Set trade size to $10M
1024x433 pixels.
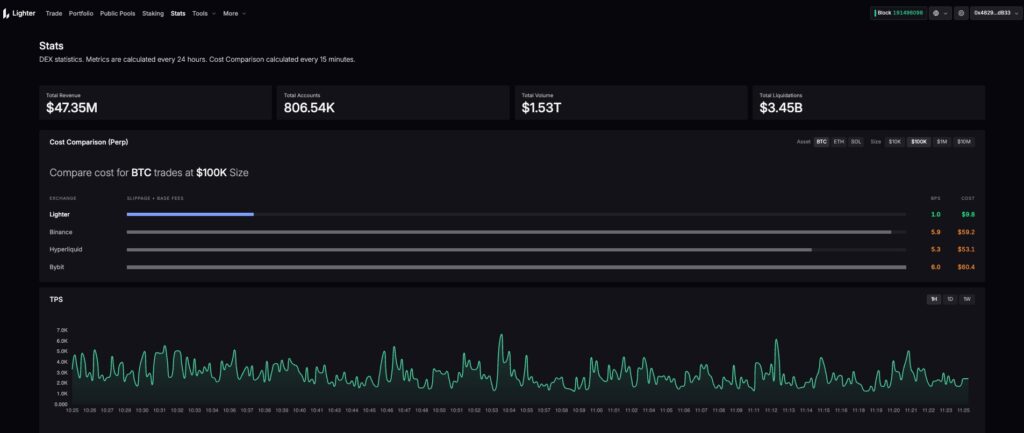(963, 142)
